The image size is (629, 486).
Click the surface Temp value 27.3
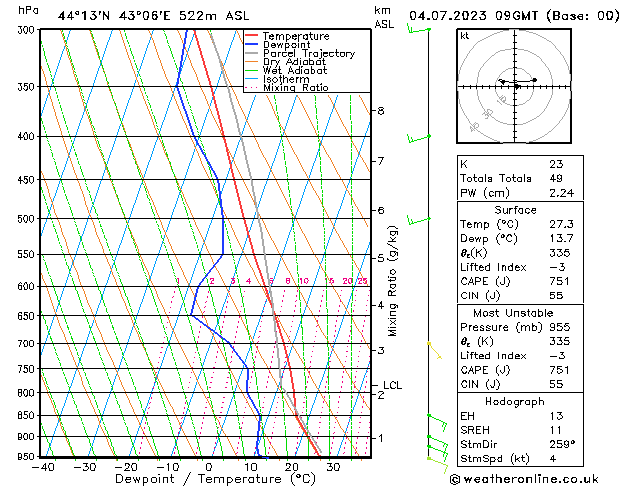pyautogui.click(x=561, y=224)
